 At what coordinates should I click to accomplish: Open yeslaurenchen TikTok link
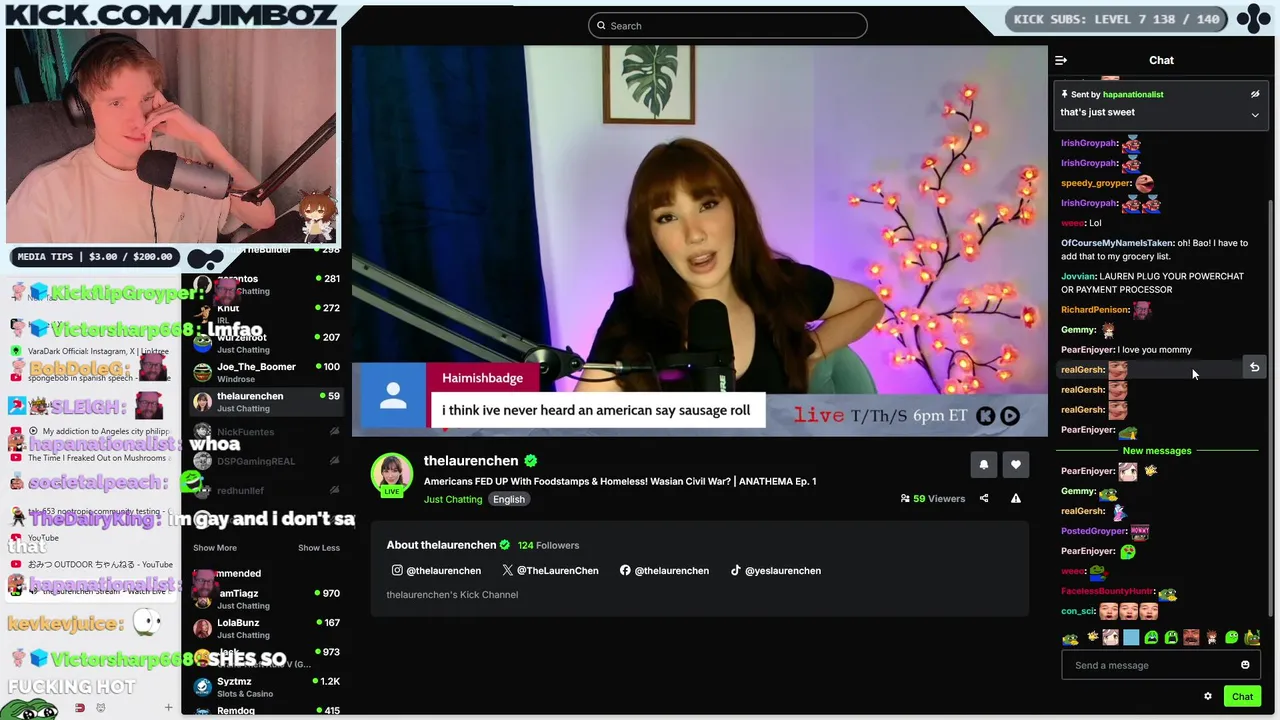(775, 570)
